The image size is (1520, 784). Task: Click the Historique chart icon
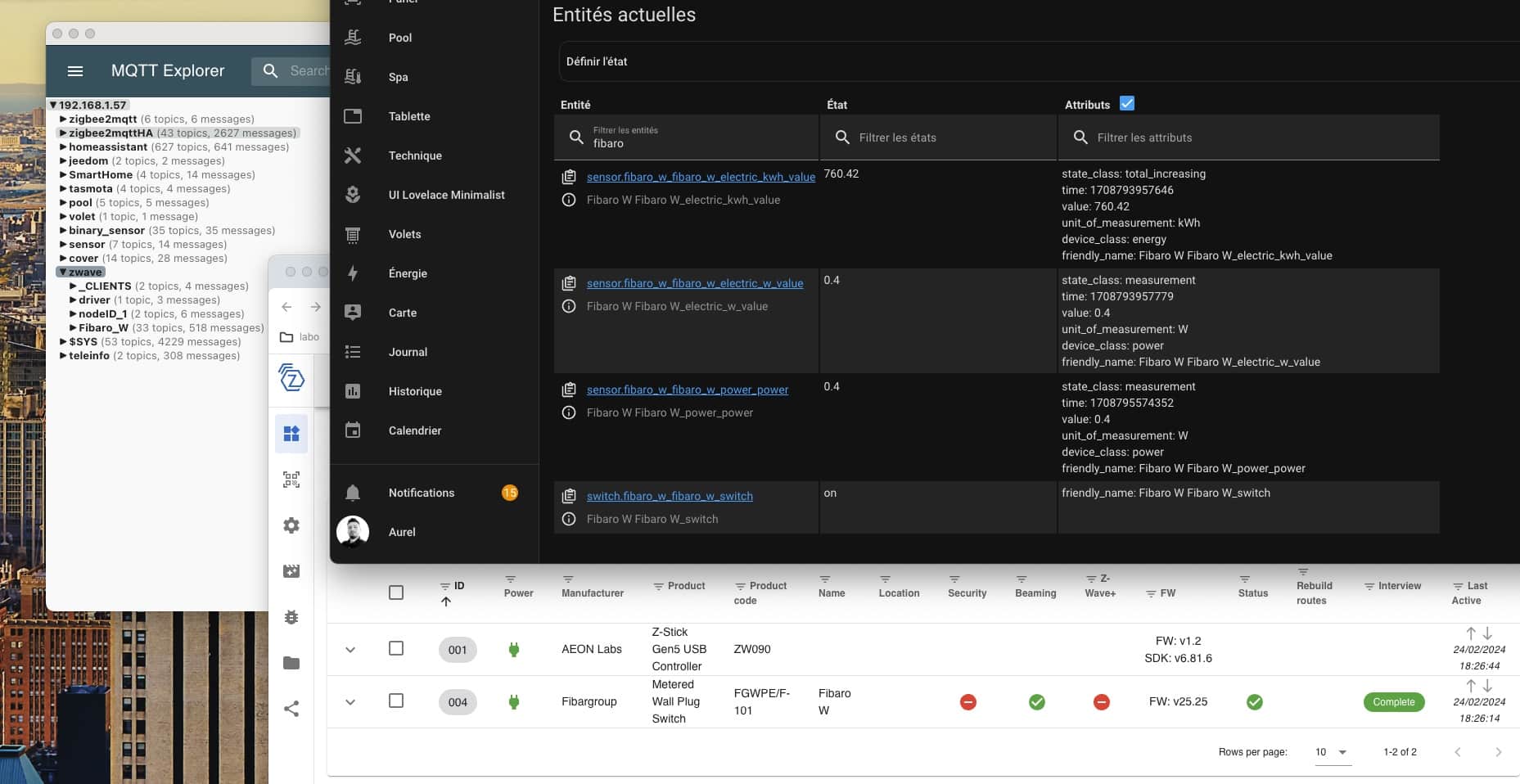(x=353, y=391)
